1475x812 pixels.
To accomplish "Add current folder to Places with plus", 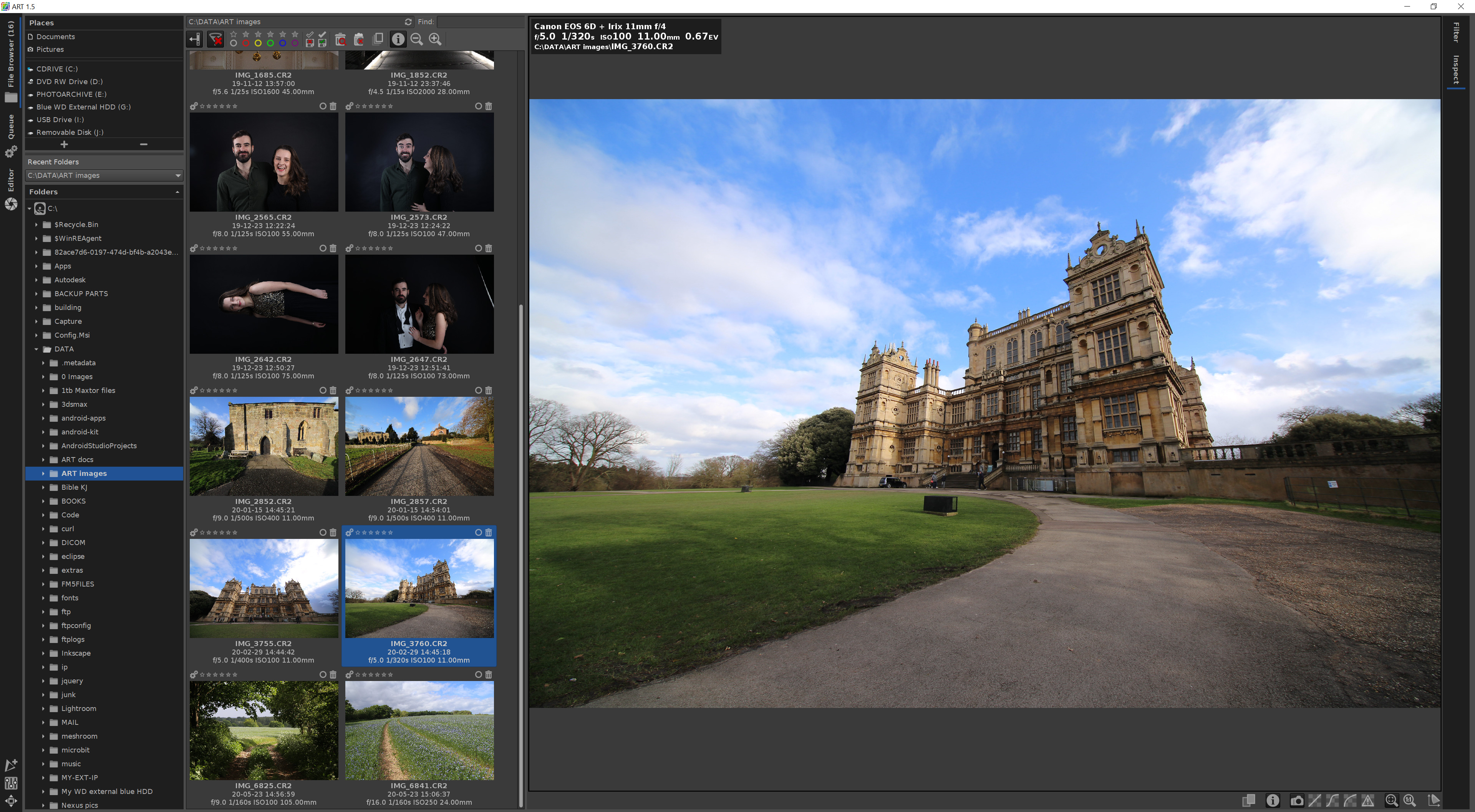I will [64, 144].
